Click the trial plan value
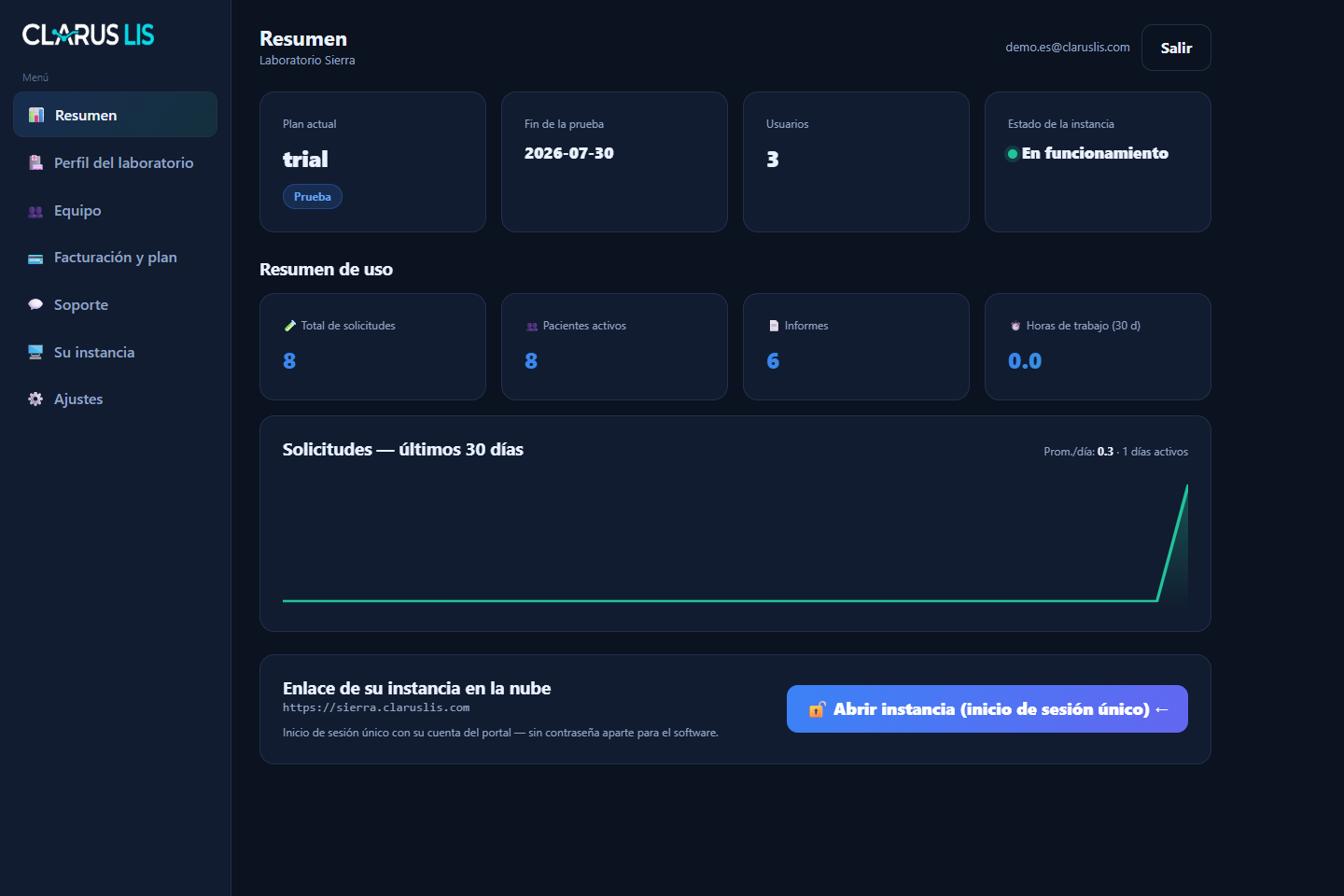 click(x=305, y=160)
